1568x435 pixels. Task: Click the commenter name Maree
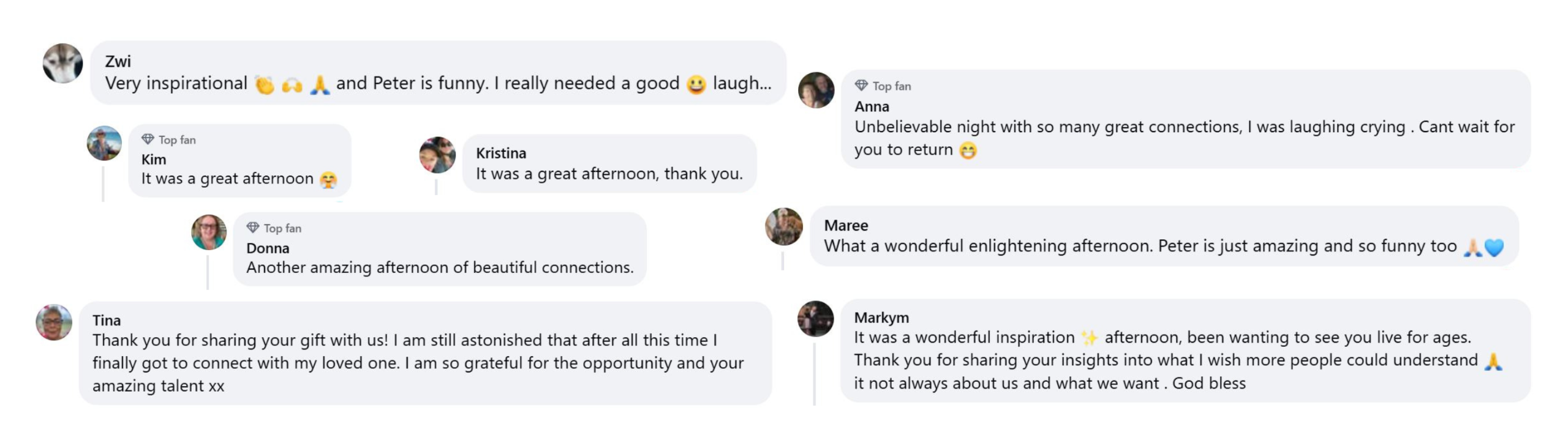coord(846,225)
